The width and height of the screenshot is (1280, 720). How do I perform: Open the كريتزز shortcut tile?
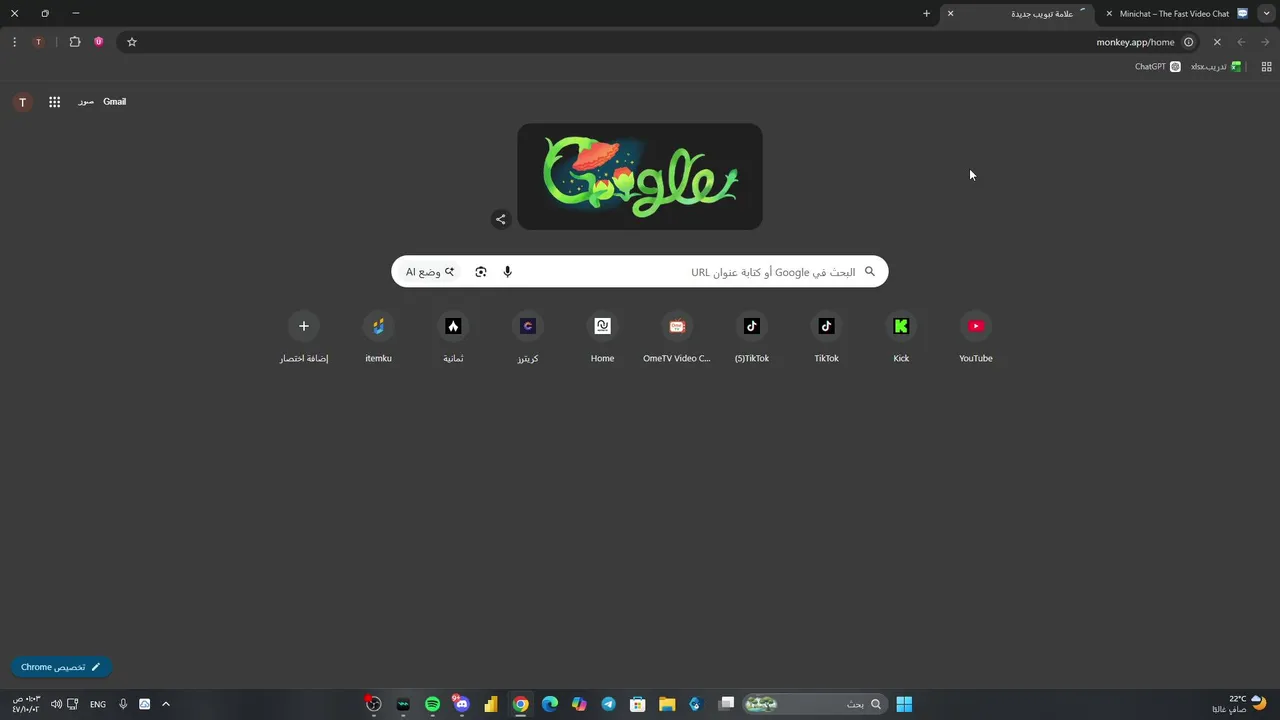point(528,337)
